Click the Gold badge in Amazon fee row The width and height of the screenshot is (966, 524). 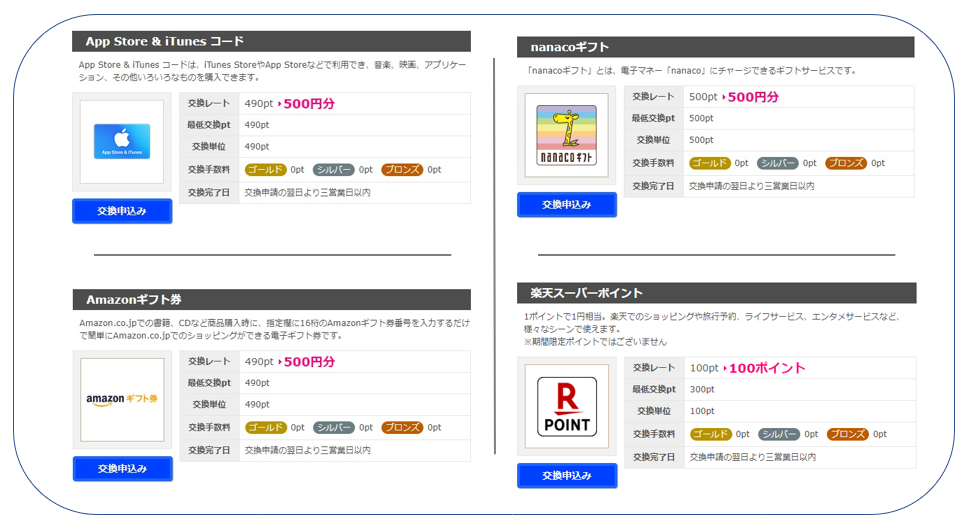[x=266, y=427]
